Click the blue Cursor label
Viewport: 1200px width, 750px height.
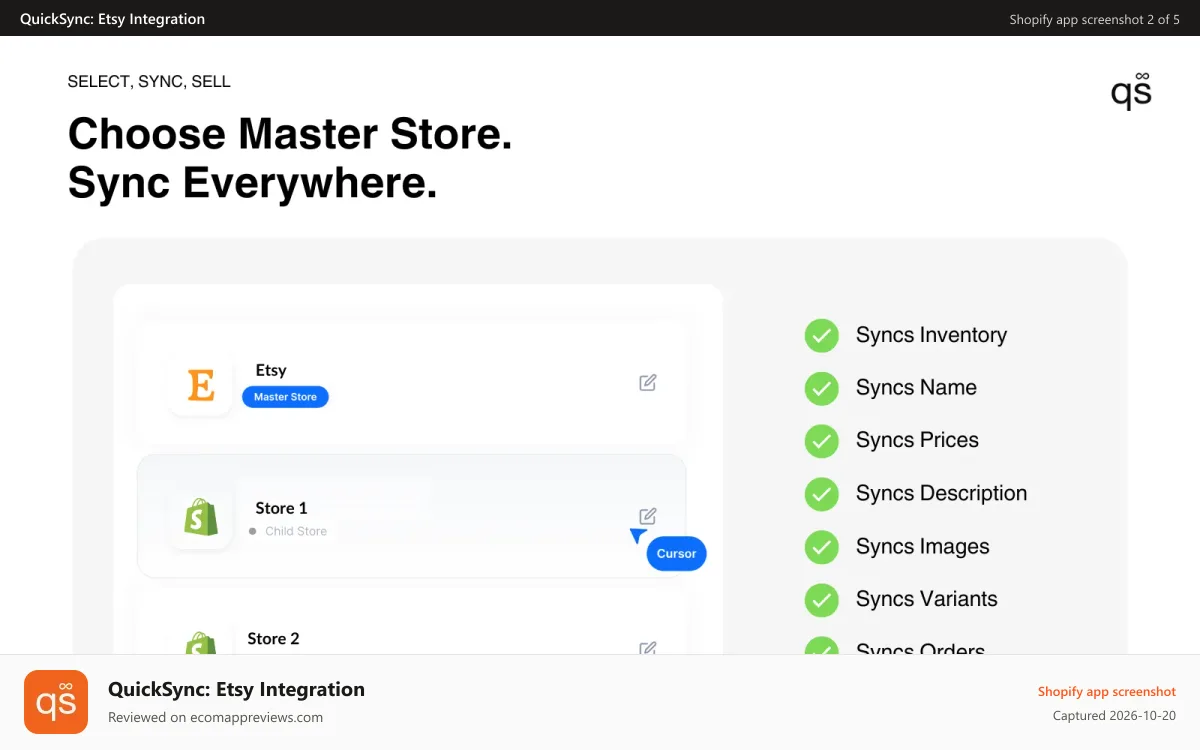click(676, 554)
